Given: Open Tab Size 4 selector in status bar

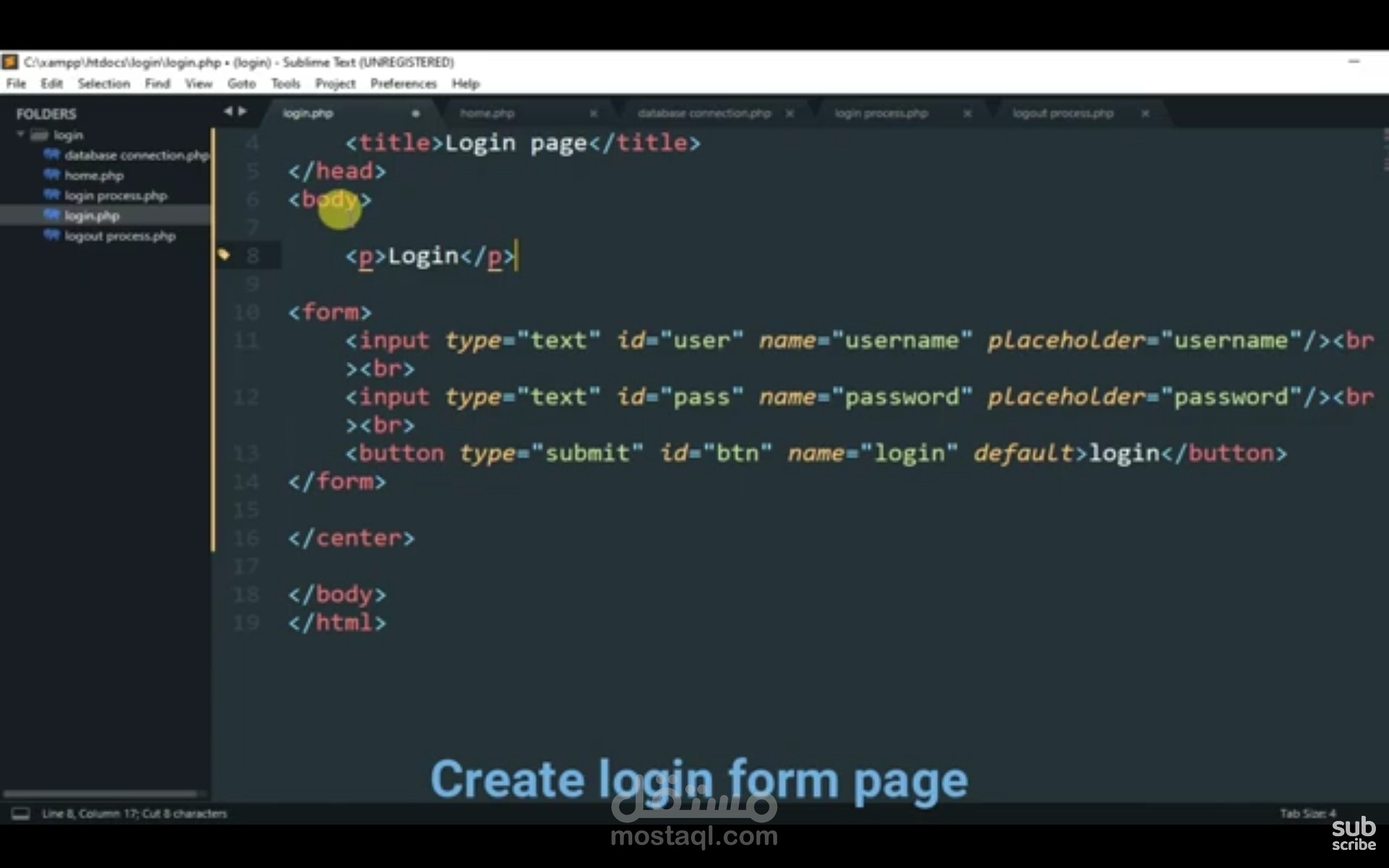Looking at the screenshot, I should tap(1307, 814).
